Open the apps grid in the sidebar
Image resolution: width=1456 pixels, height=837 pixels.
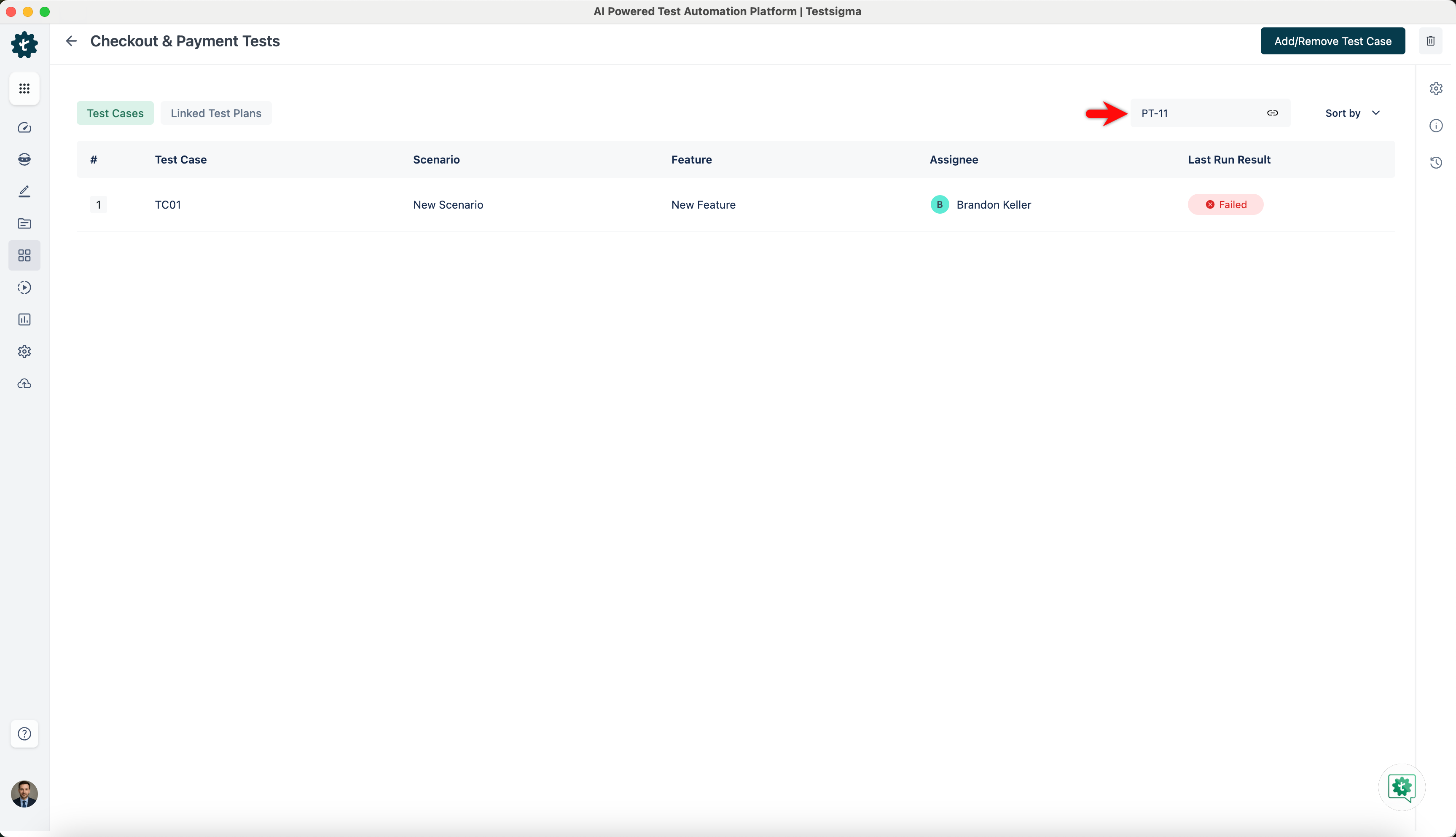(x=24, y=89)
